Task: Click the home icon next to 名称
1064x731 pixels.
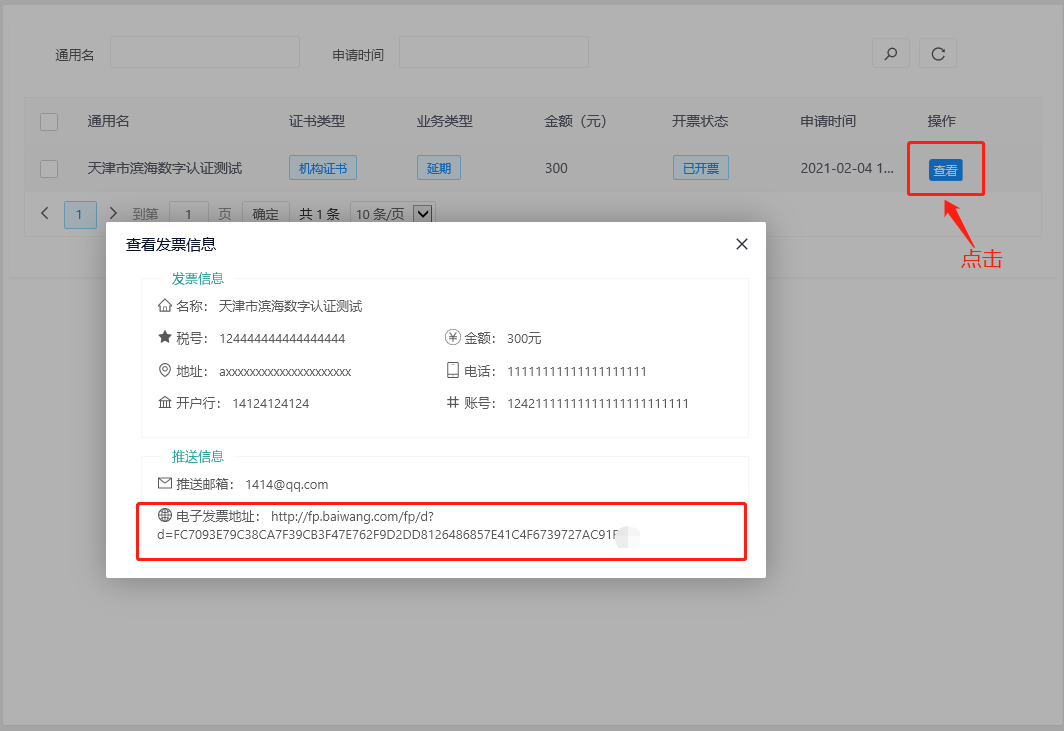Action: pyautogui.click(x=165, y=306)
